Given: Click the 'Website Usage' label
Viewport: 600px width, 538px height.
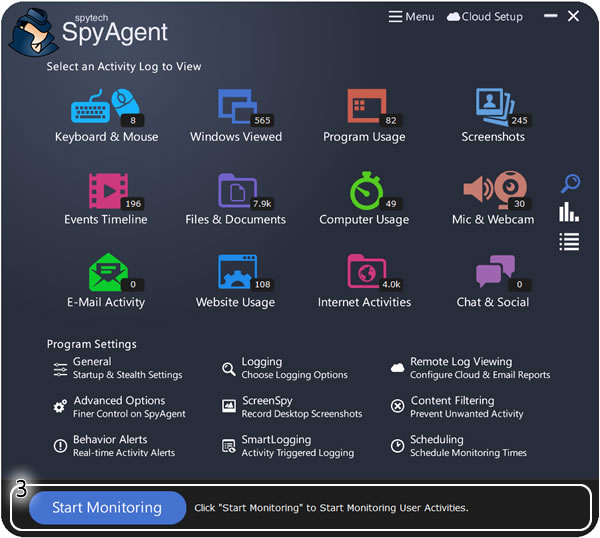Looking at the screenshot, I should [235, 302].
